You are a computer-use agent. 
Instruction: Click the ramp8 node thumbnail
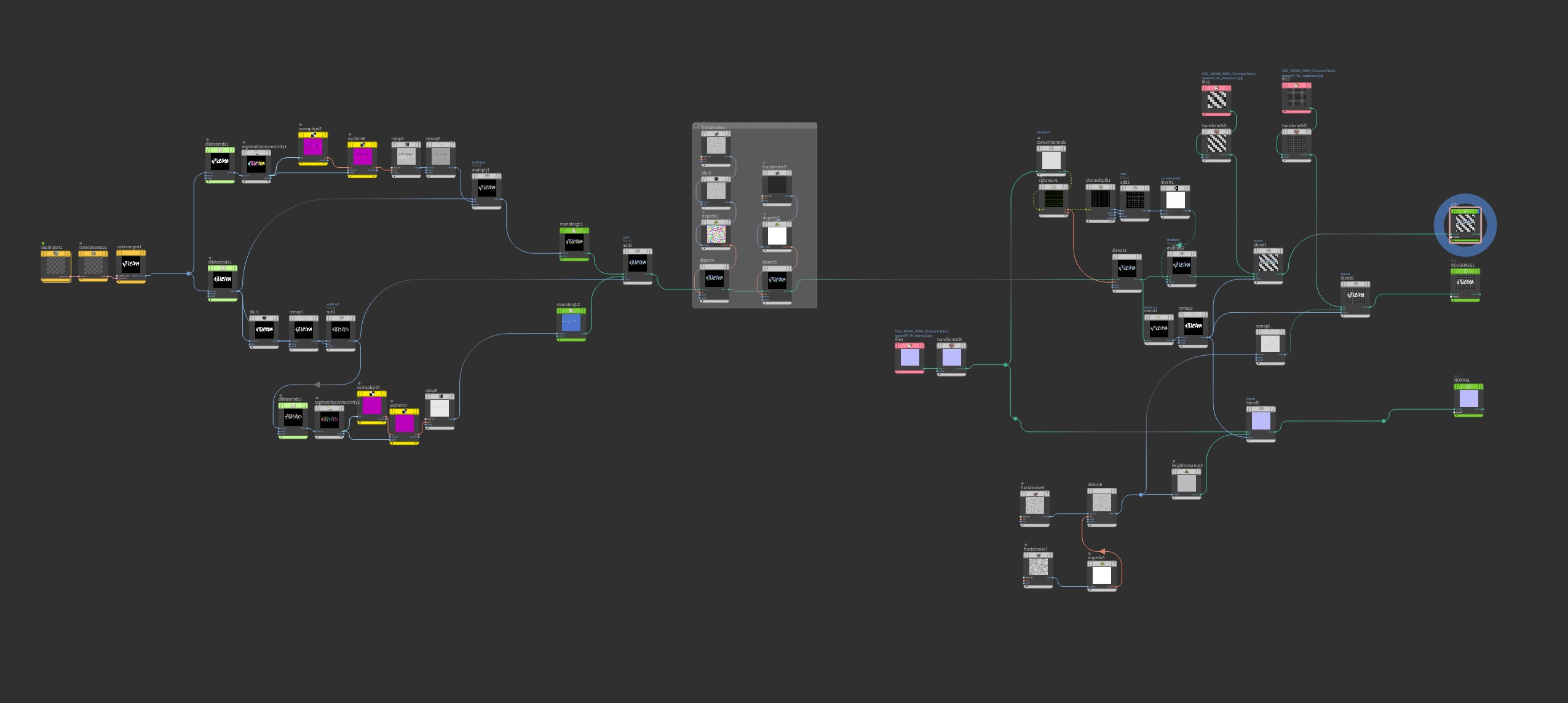pos(406,157)
